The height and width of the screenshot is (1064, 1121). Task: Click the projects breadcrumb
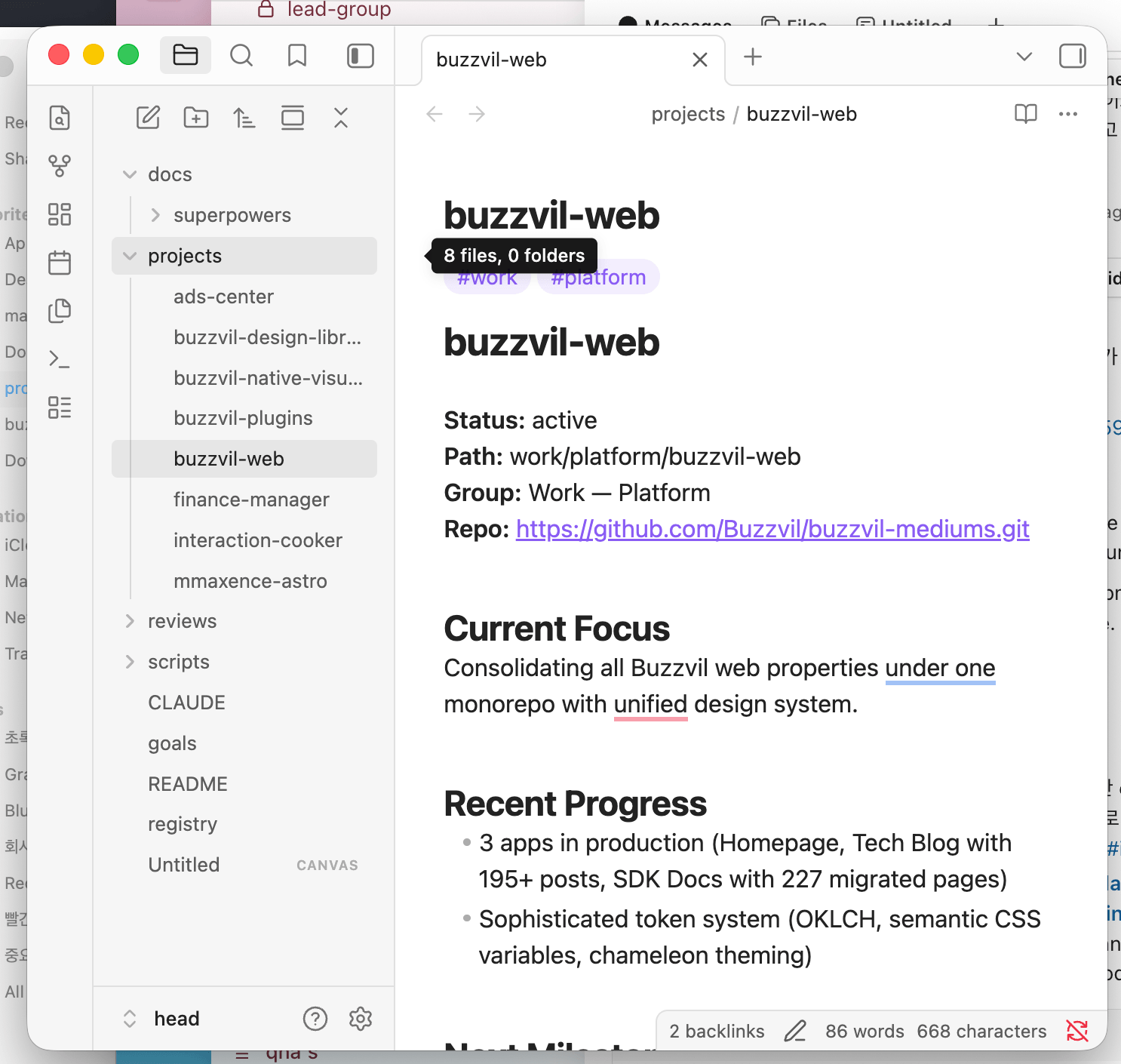click(x=687, y=114)
